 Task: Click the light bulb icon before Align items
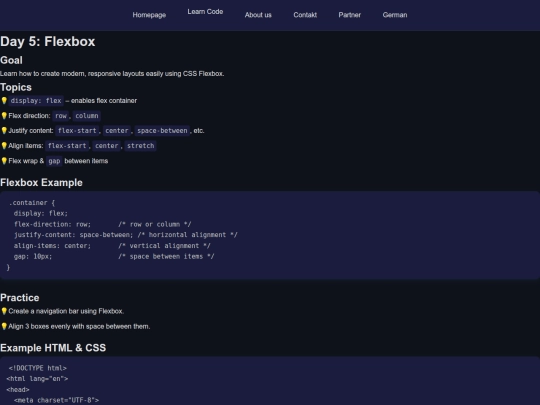coord(4,146)
